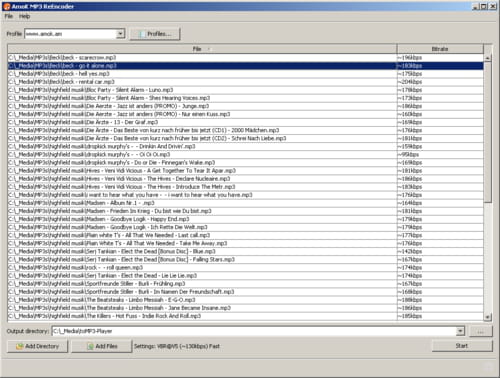Click the Settings VBR@V5 status text
This screenshot has width=500, height=378.
[x=177, y=346]
